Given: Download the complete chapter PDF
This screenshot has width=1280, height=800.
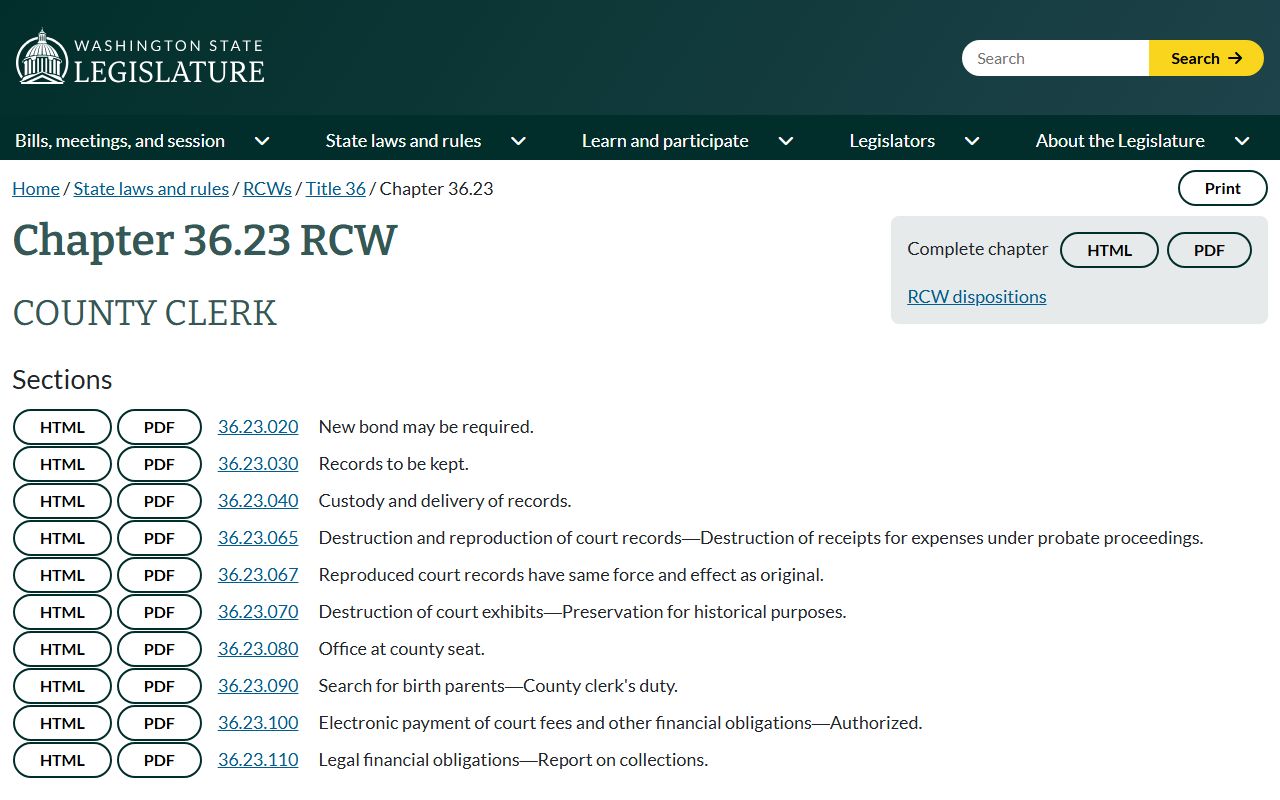Looking at the screenshot, I should pyautogui.click(x=1209, y=250).
